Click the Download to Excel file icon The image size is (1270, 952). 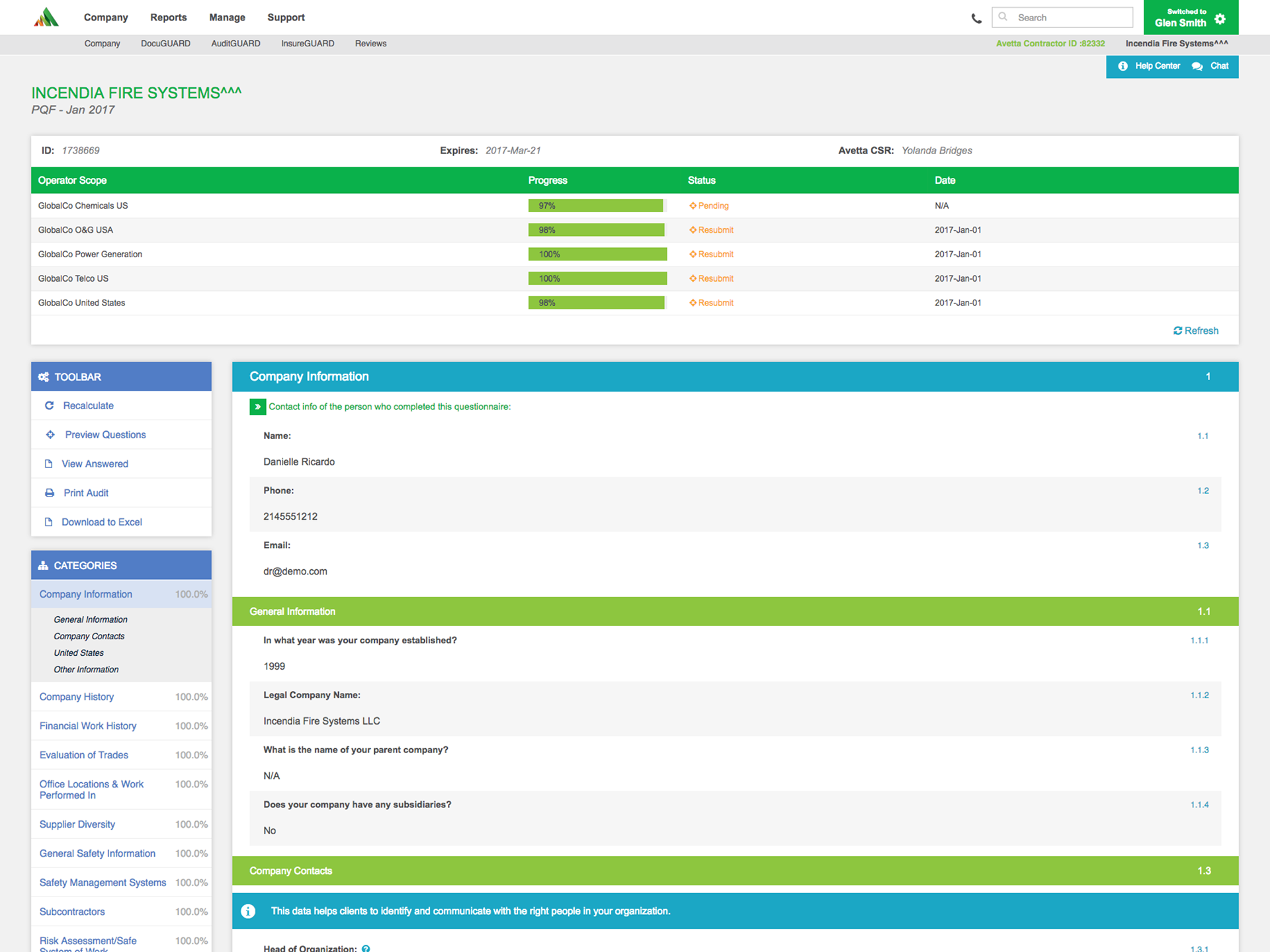click(x=48, y=522)
